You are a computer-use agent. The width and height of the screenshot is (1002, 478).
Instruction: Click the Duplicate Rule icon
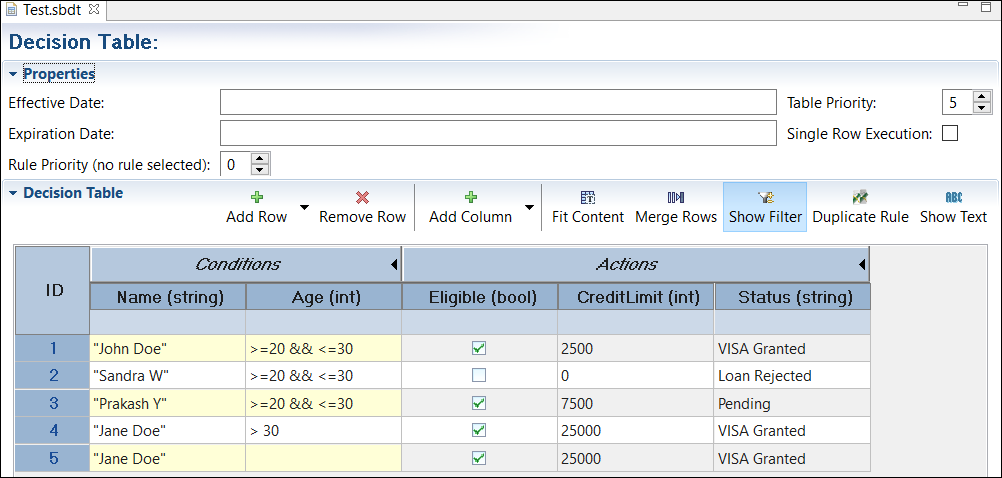pyautogui.click(x=860, y=198)
